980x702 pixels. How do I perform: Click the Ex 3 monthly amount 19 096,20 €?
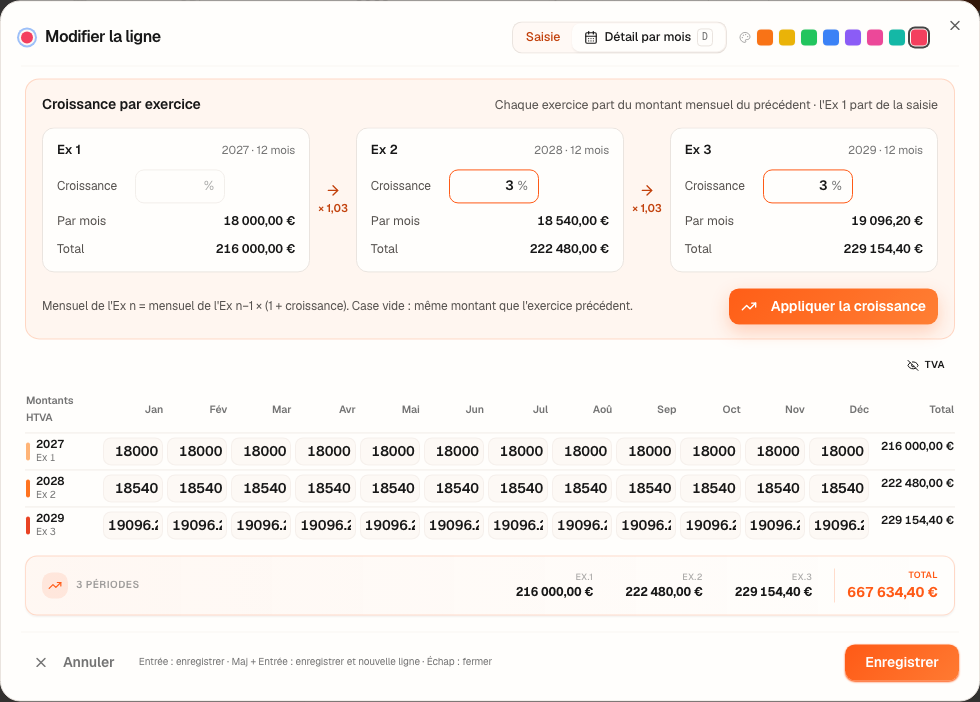(886, 221)
